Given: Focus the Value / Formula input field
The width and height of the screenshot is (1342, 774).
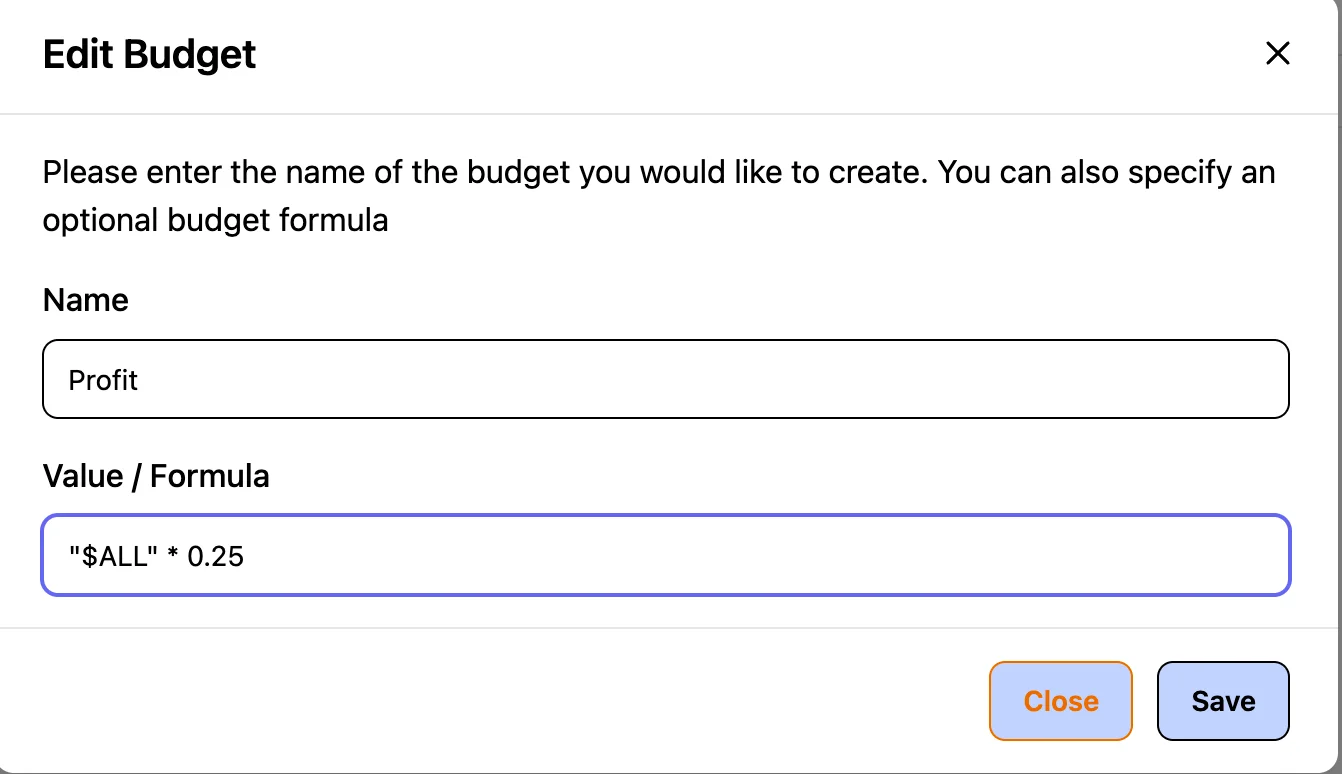Looking at the screenshot, I should point(665,555).
